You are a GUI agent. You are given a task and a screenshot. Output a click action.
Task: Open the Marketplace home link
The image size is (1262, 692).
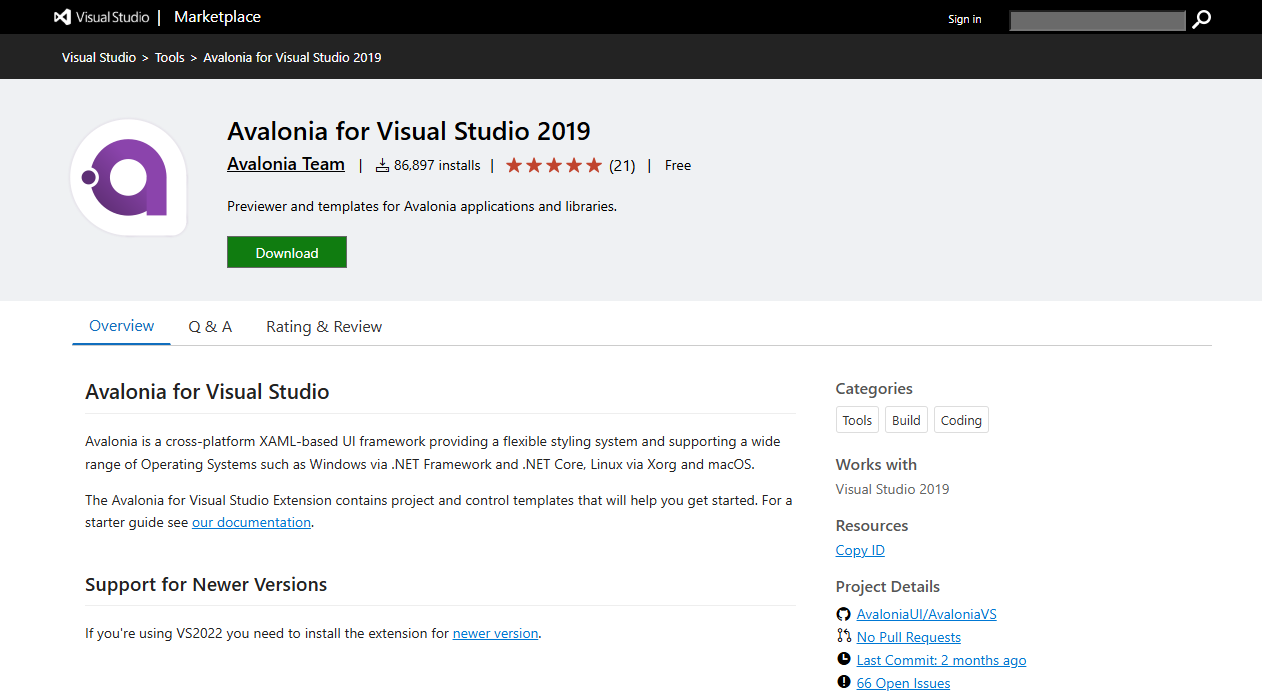(217, 17)
